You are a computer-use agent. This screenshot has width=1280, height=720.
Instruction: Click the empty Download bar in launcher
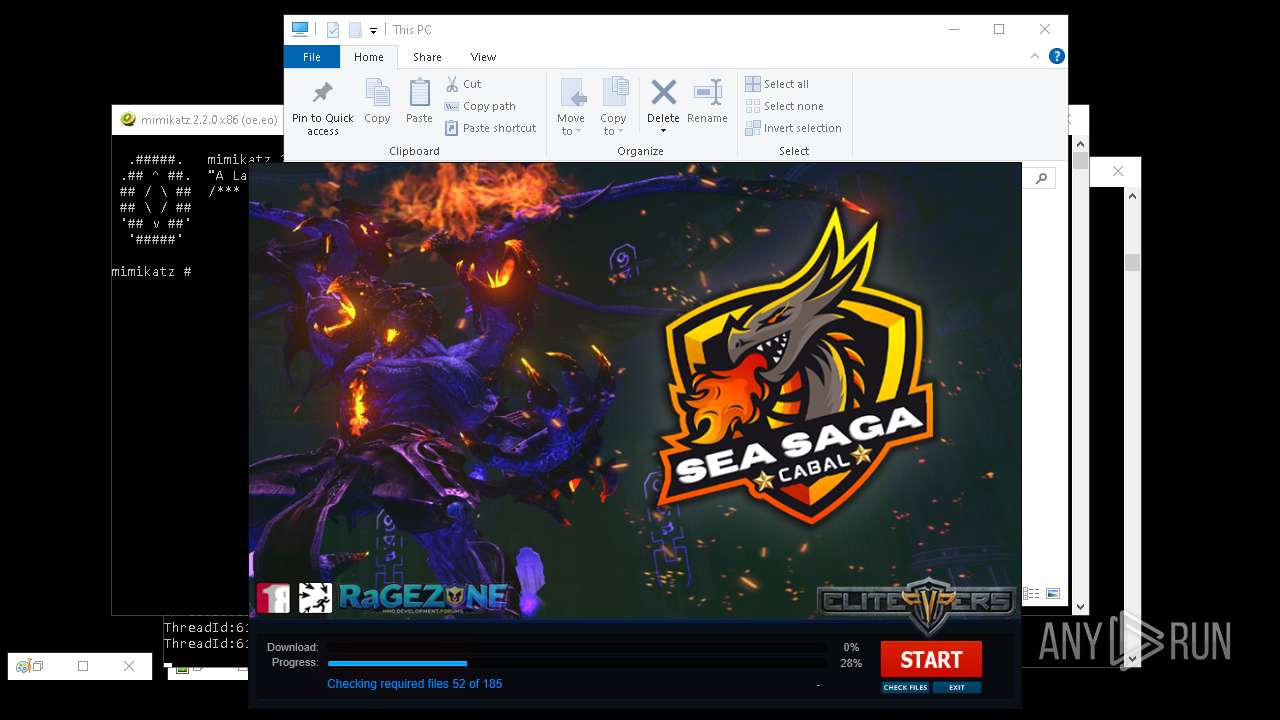coord(577,648)
